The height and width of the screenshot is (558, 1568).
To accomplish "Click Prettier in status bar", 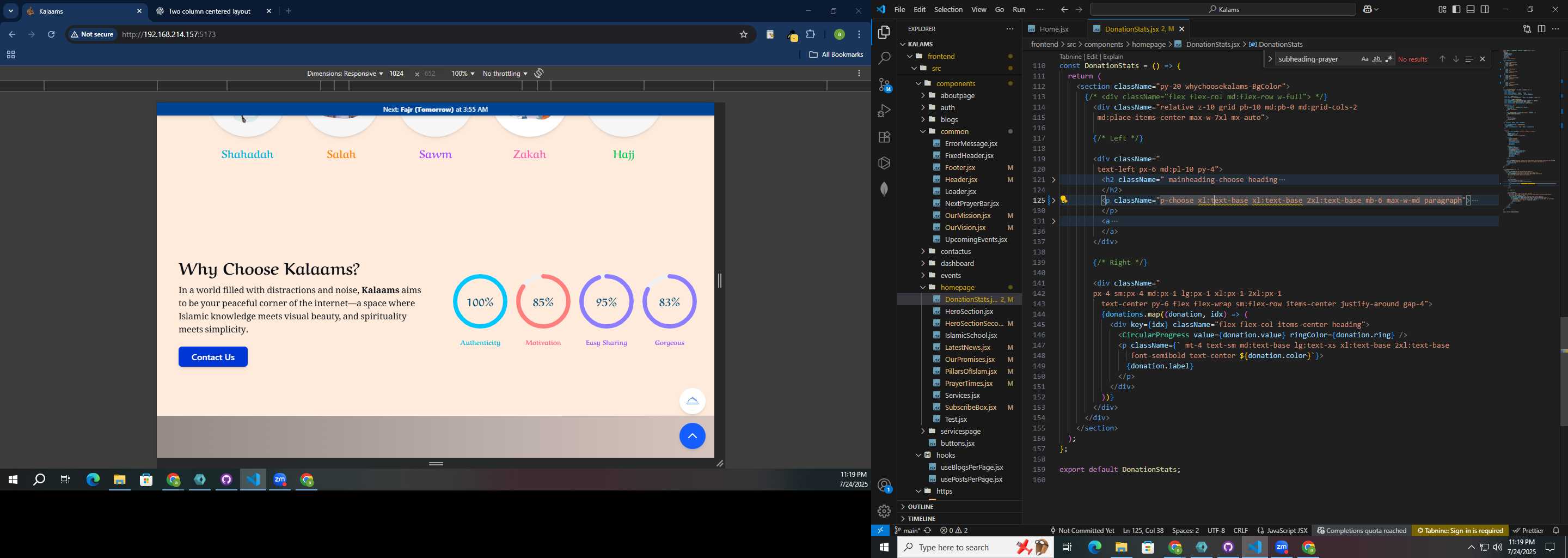I will (x=1528, y=531).
